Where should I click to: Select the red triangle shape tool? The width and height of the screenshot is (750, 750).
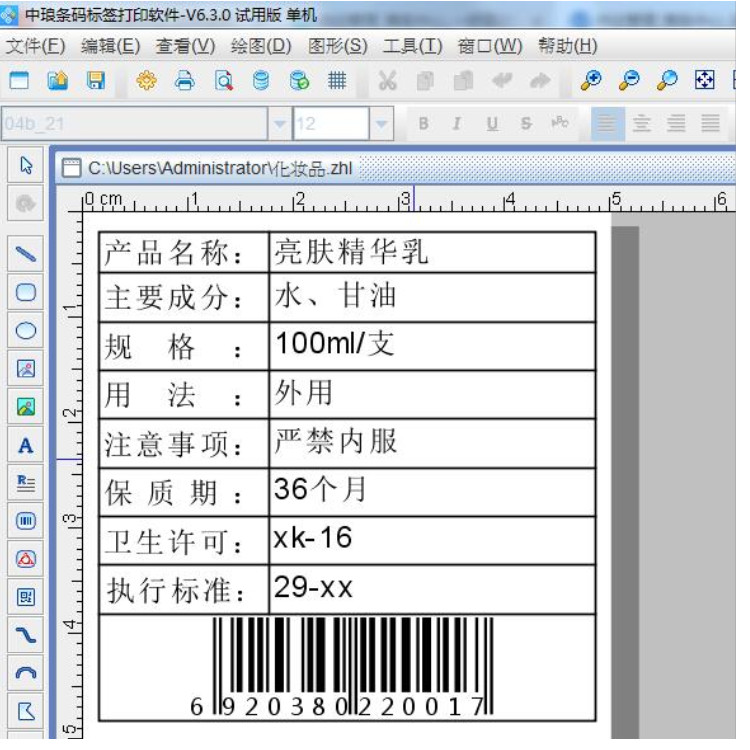click(26, 559)
